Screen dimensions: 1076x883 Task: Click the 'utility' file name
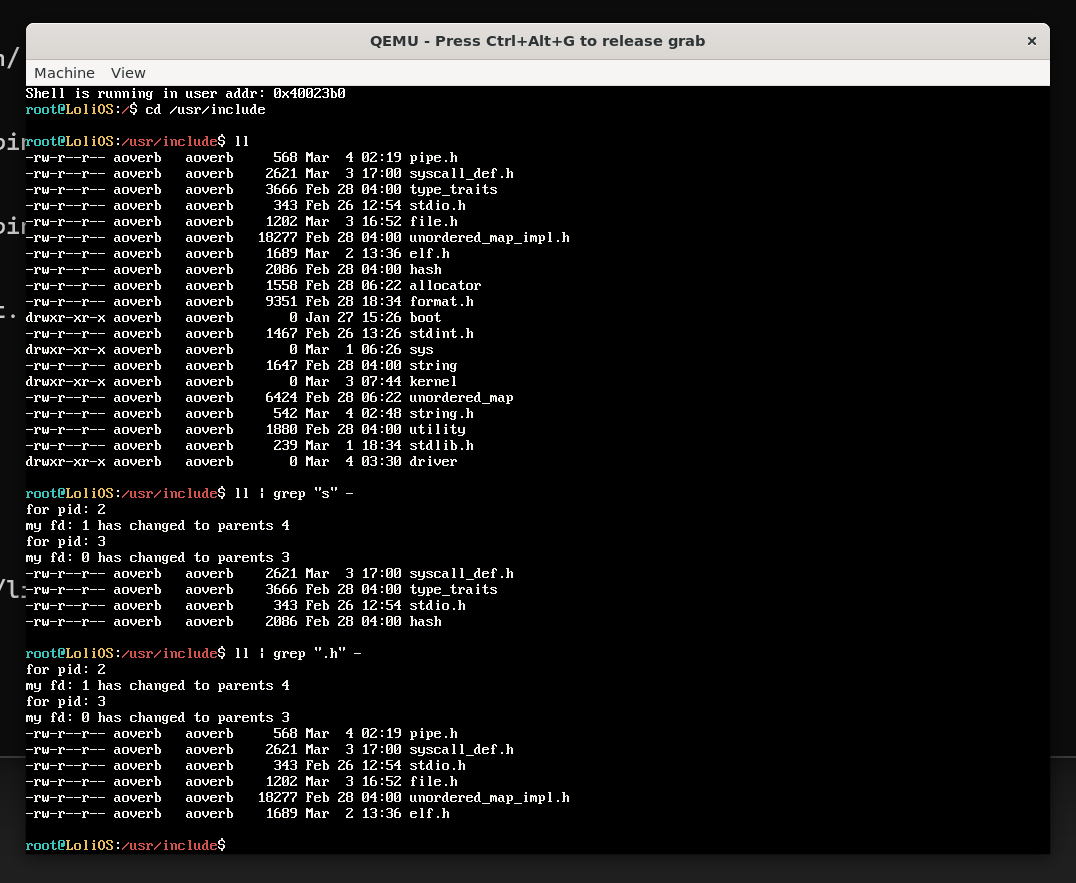click(x=437, y=429)
